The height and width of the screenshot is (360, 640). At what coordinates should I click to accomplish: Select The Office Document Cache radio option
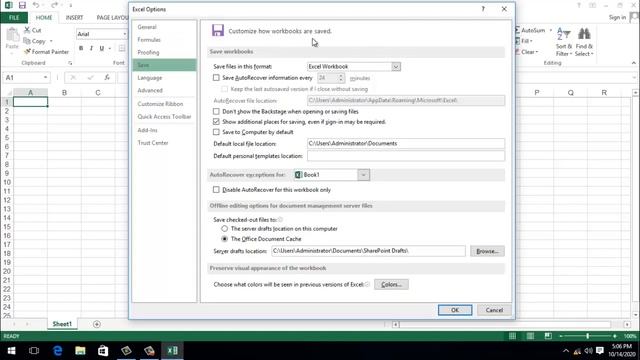(x=224, y=239)
